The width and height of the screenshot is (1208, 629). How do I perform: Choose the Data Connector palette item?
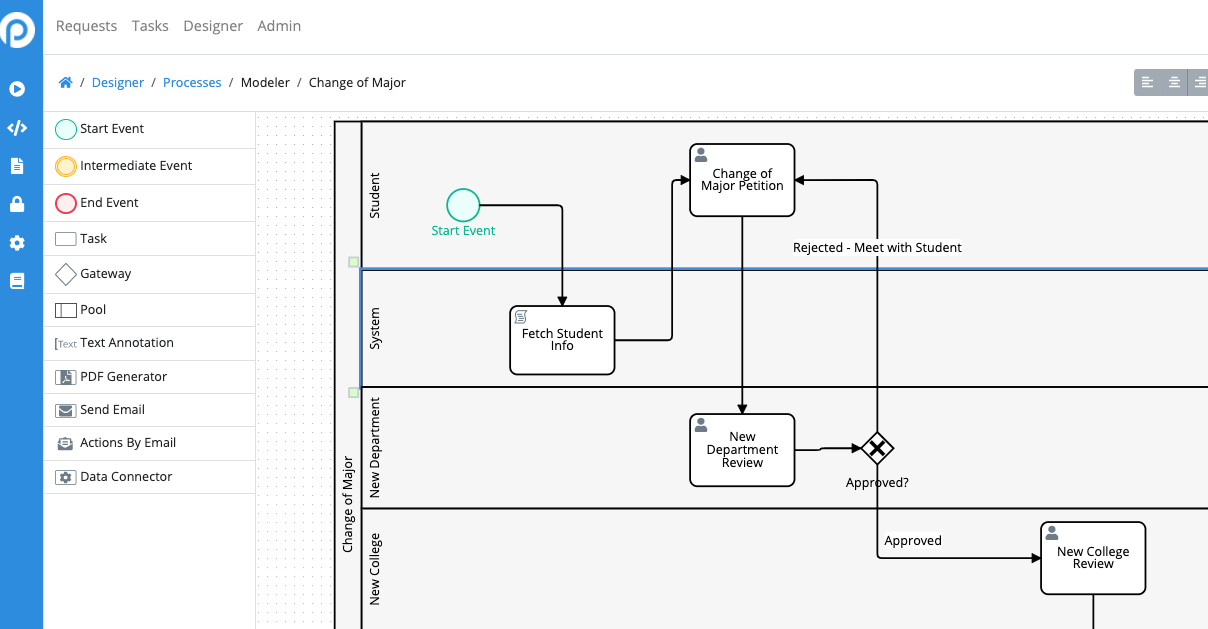[126, 477]
